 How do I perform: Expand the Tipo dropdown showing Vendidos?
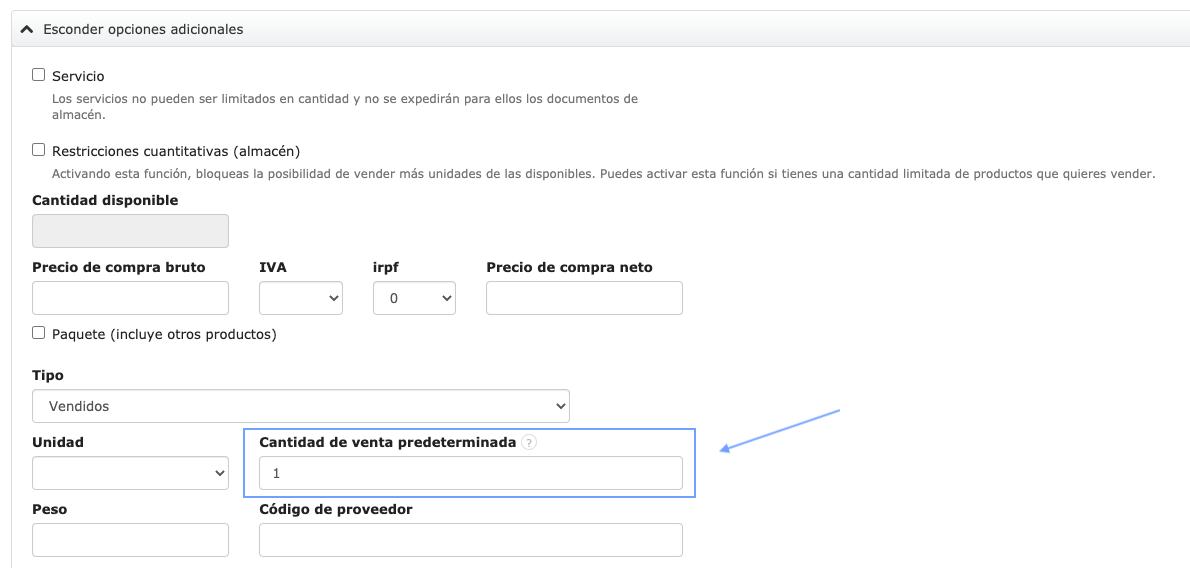click(300, 406)
